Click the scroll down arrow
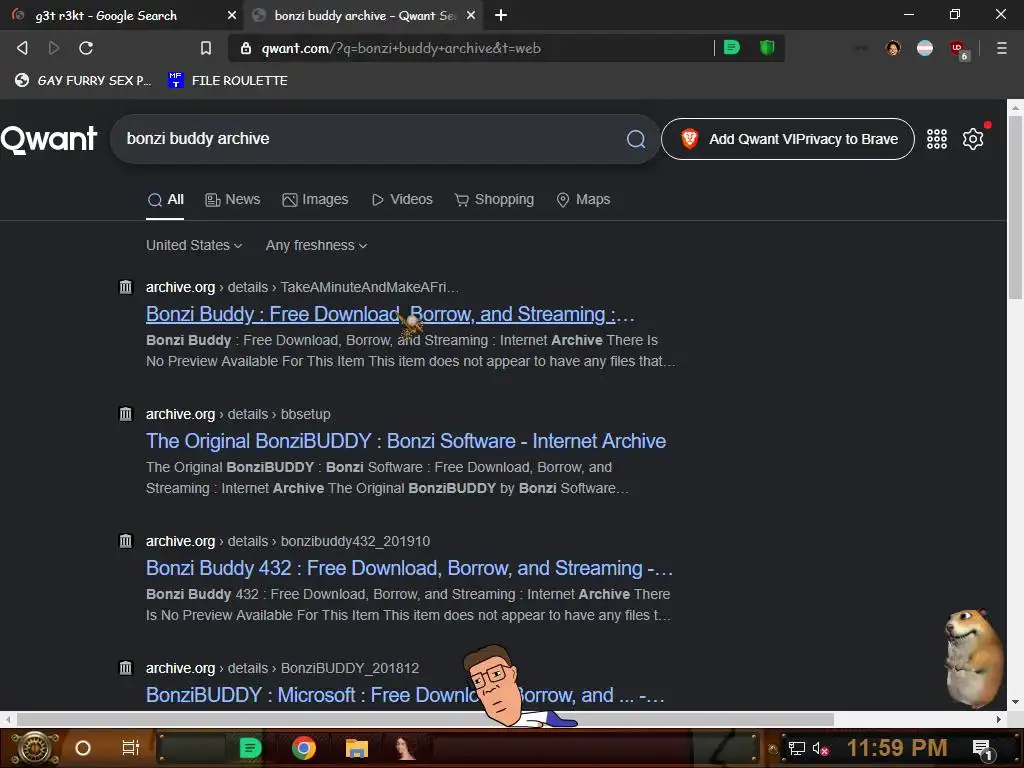 (x=1015, y=703)
